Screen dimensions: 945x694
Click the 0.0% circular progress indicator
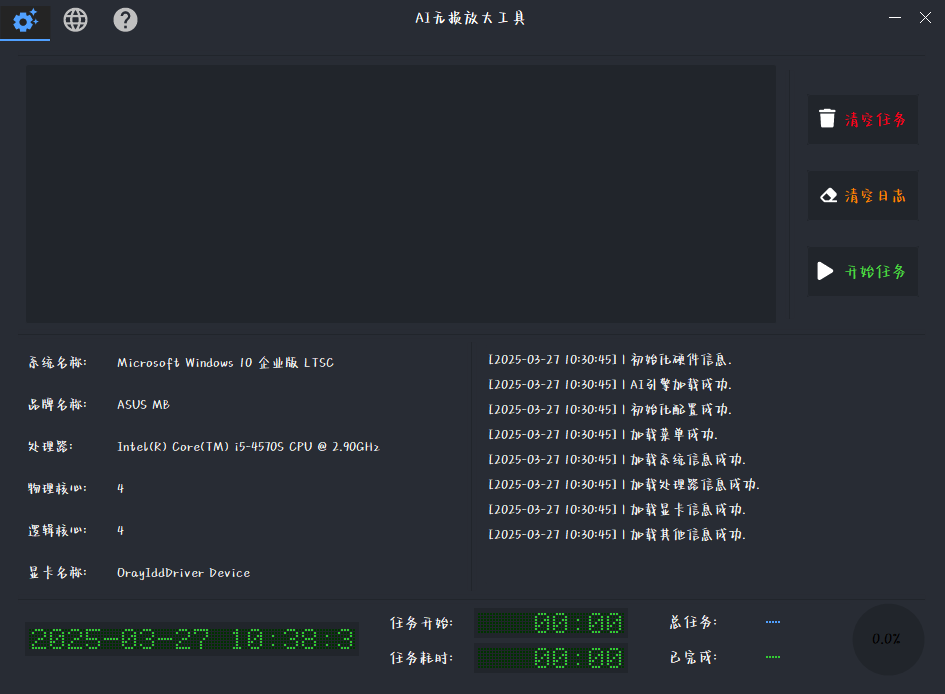[x=887, y=639]
